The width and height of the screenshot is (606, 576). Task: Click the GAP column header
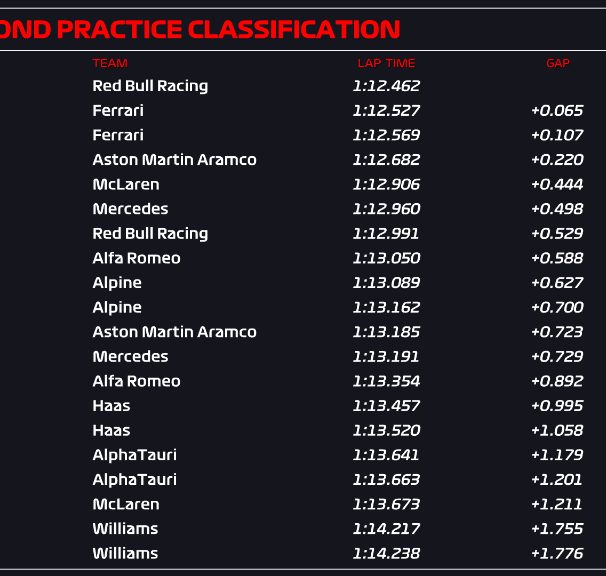(558, 63)
